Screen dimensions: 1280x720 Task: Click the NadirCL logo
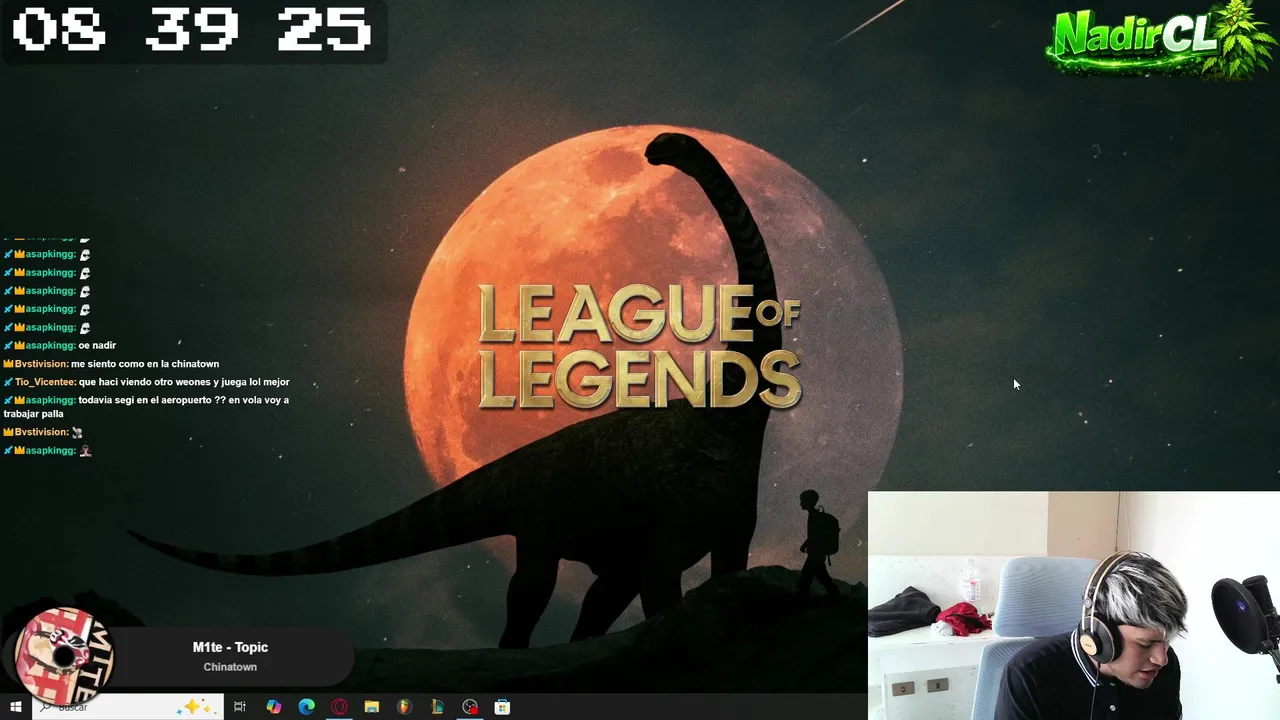point(1160,40)
